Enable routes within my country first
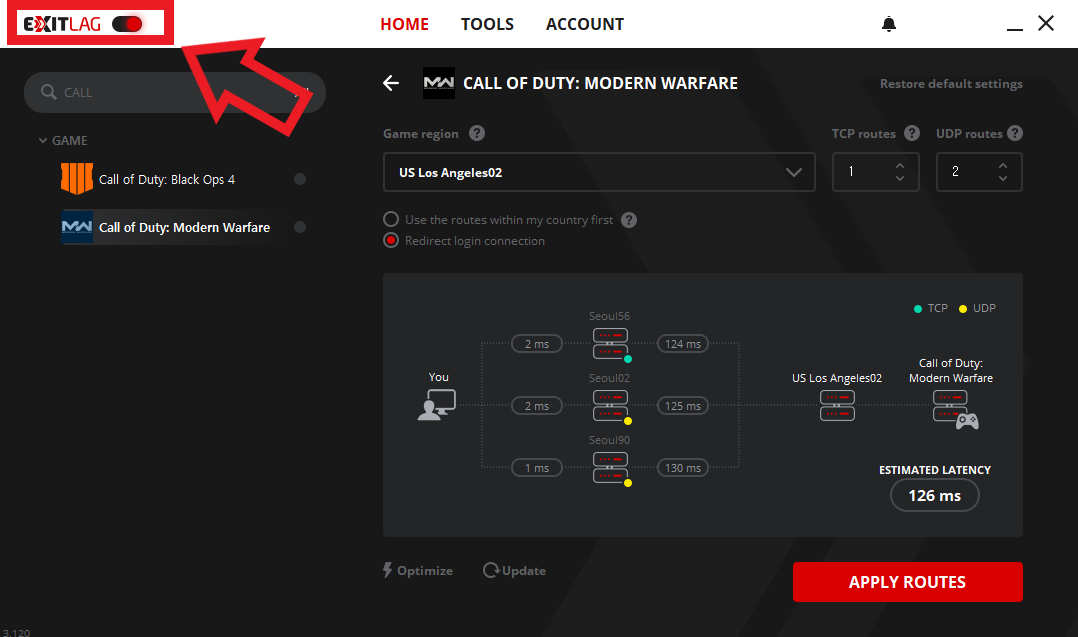 (x=390, y=219)
